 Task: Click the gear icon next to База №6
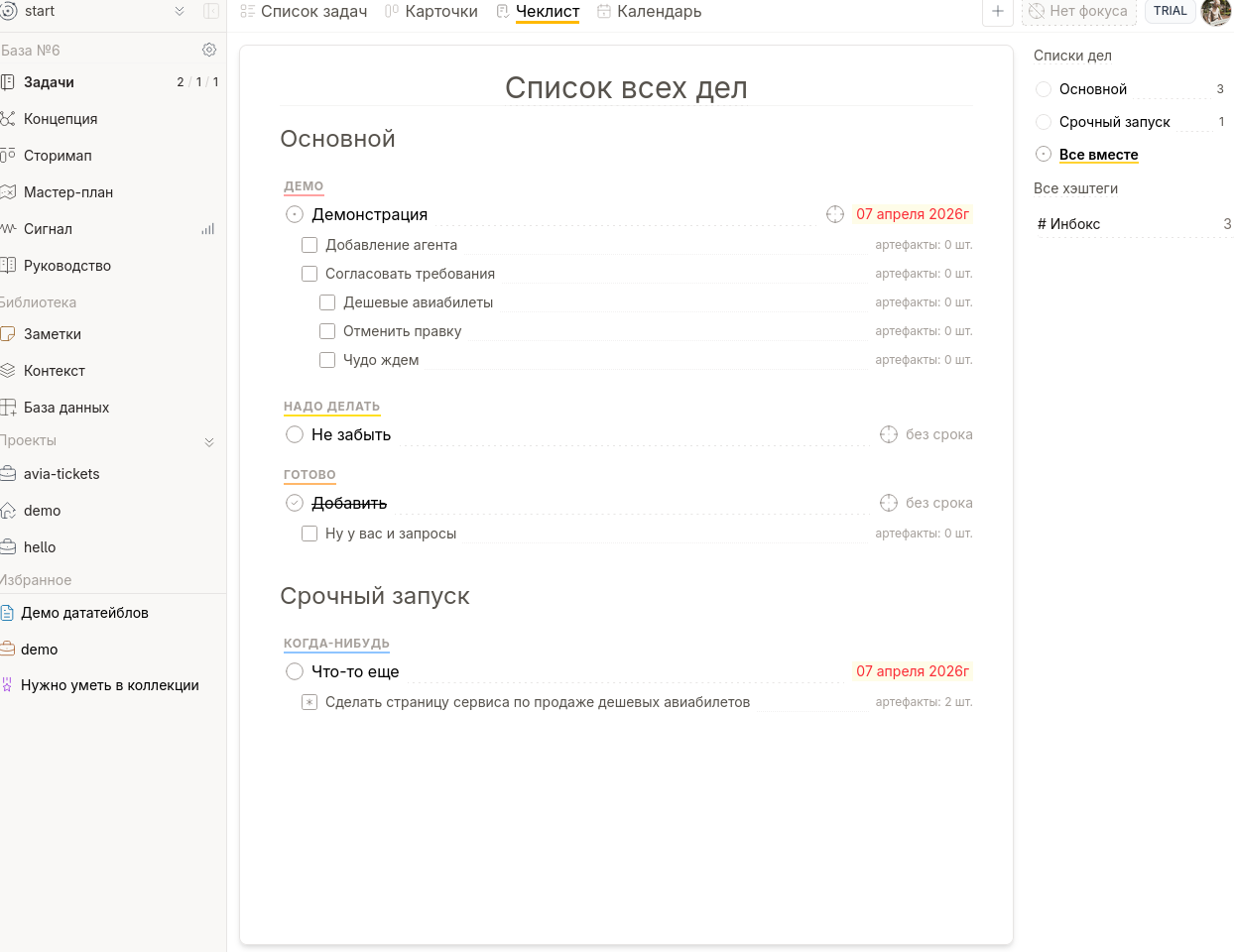coord(208,50)
